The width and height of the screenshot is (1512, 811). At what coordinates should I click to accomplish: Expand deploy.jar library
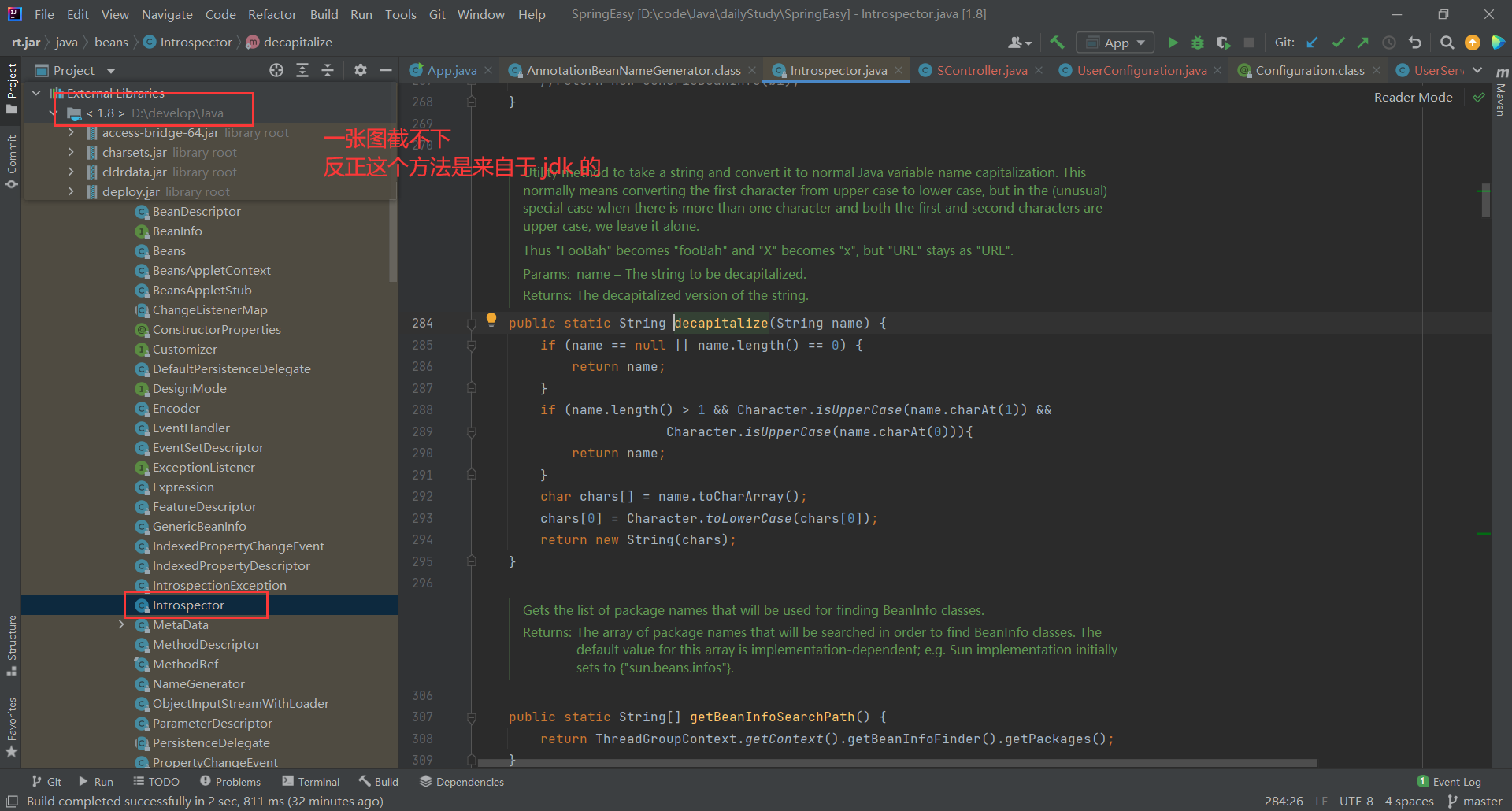71,191
